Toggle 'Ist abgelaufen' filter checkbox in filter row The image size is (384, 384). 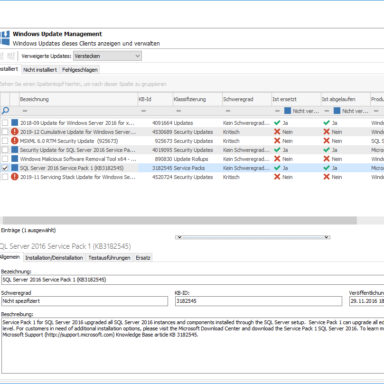pos(337,111)
